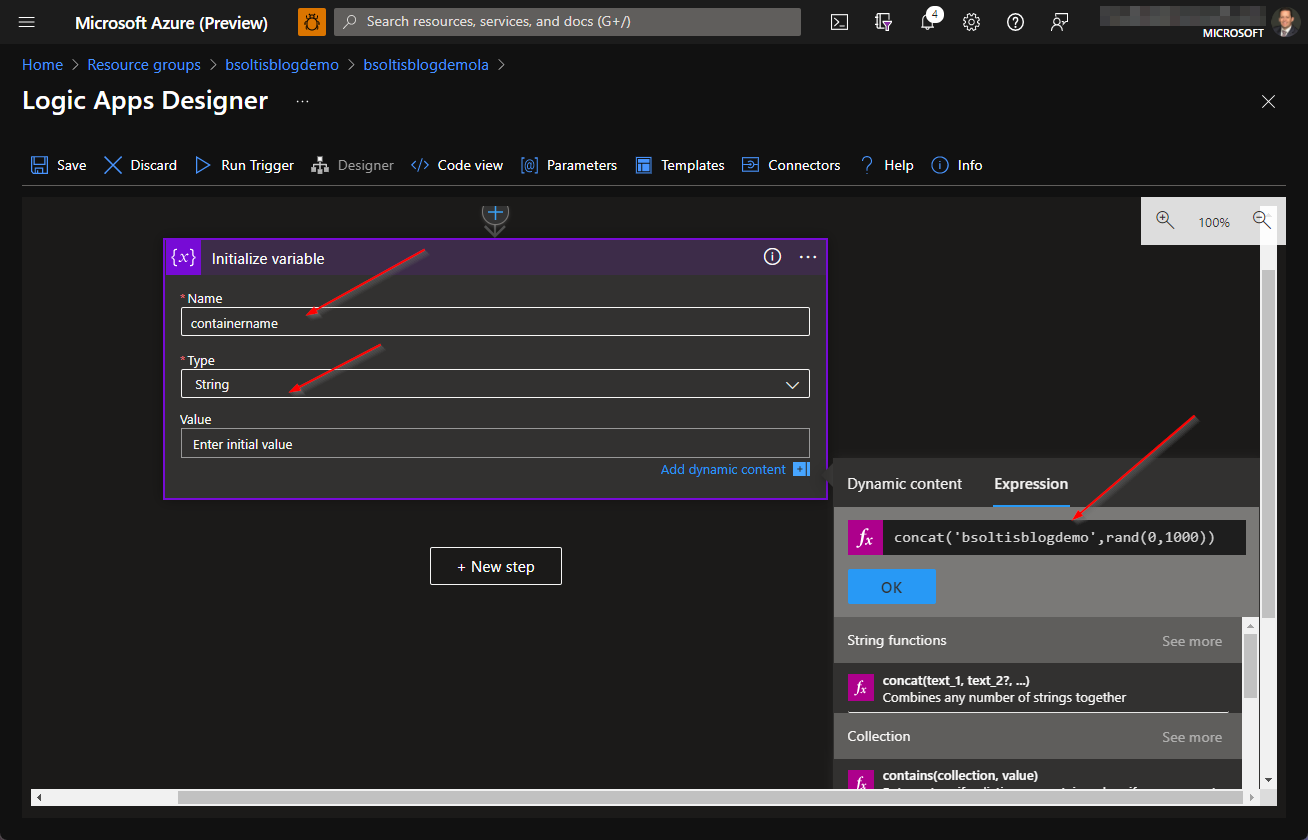Click the Value initial value field
This screenshot has width=1308, height=840.
(495, 444)
